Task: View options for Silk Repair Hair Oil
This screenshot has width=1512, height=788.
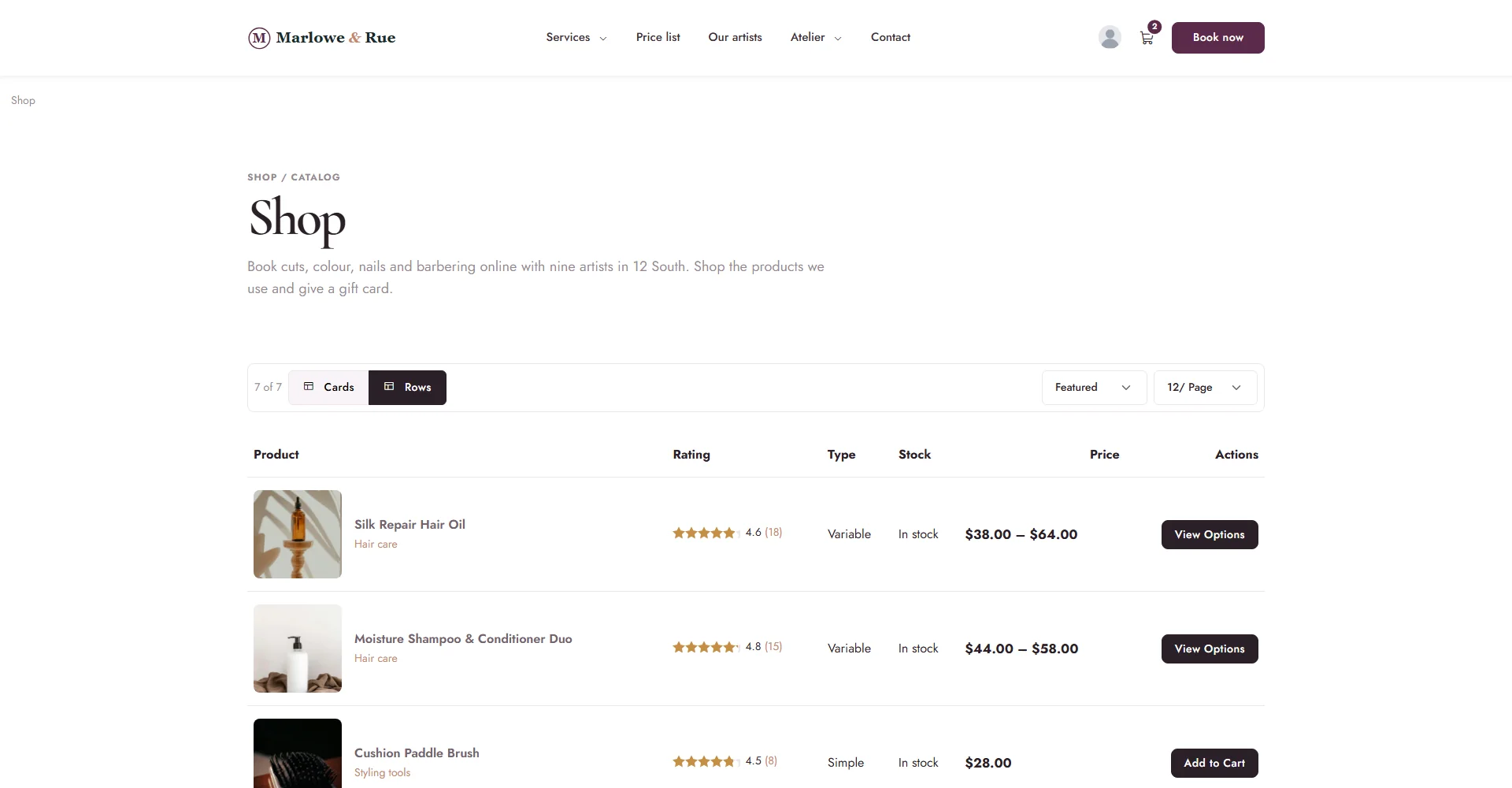Action: (x=1210, y=534)
